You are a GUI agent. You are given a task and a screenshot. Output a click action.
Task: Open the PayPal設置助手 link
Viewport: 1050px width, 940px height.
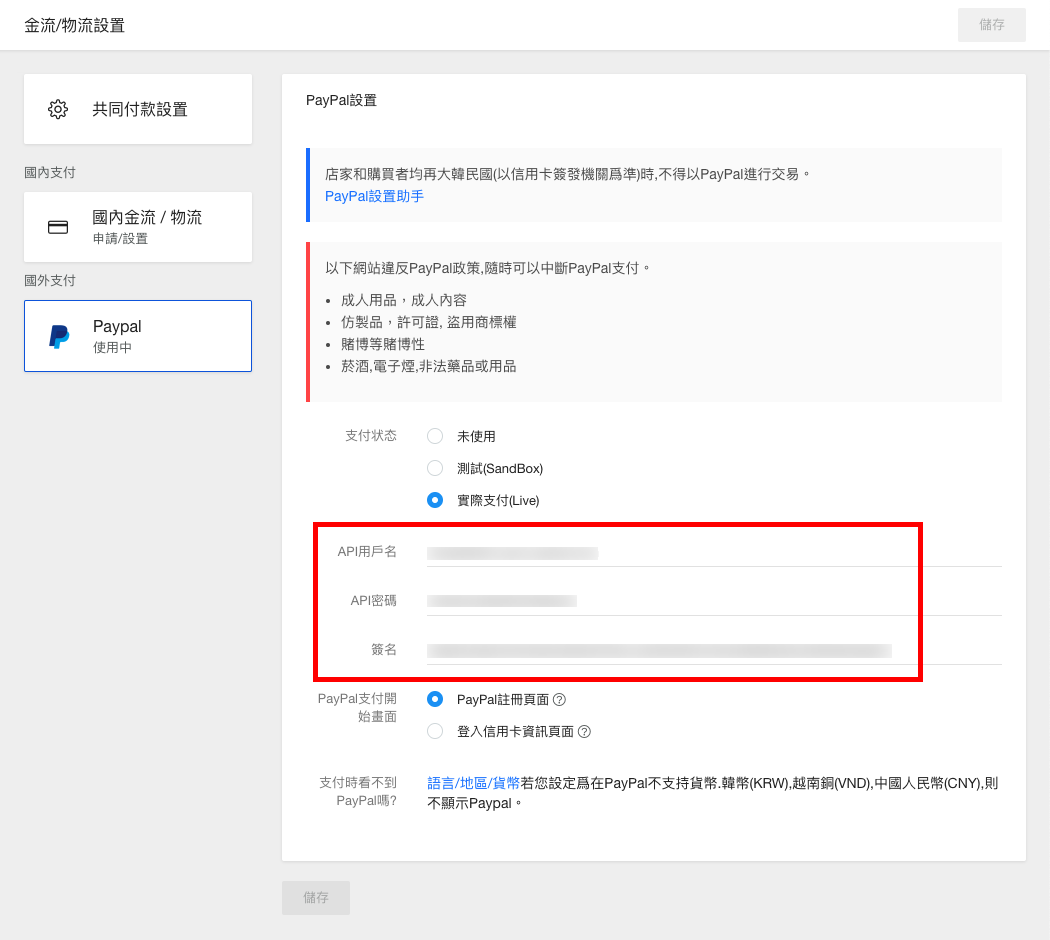coord(374,196)
